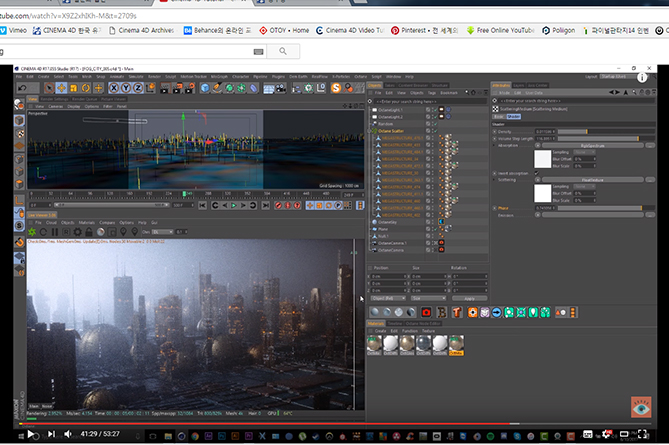Select the OctaneSky object

click(387, 222)
